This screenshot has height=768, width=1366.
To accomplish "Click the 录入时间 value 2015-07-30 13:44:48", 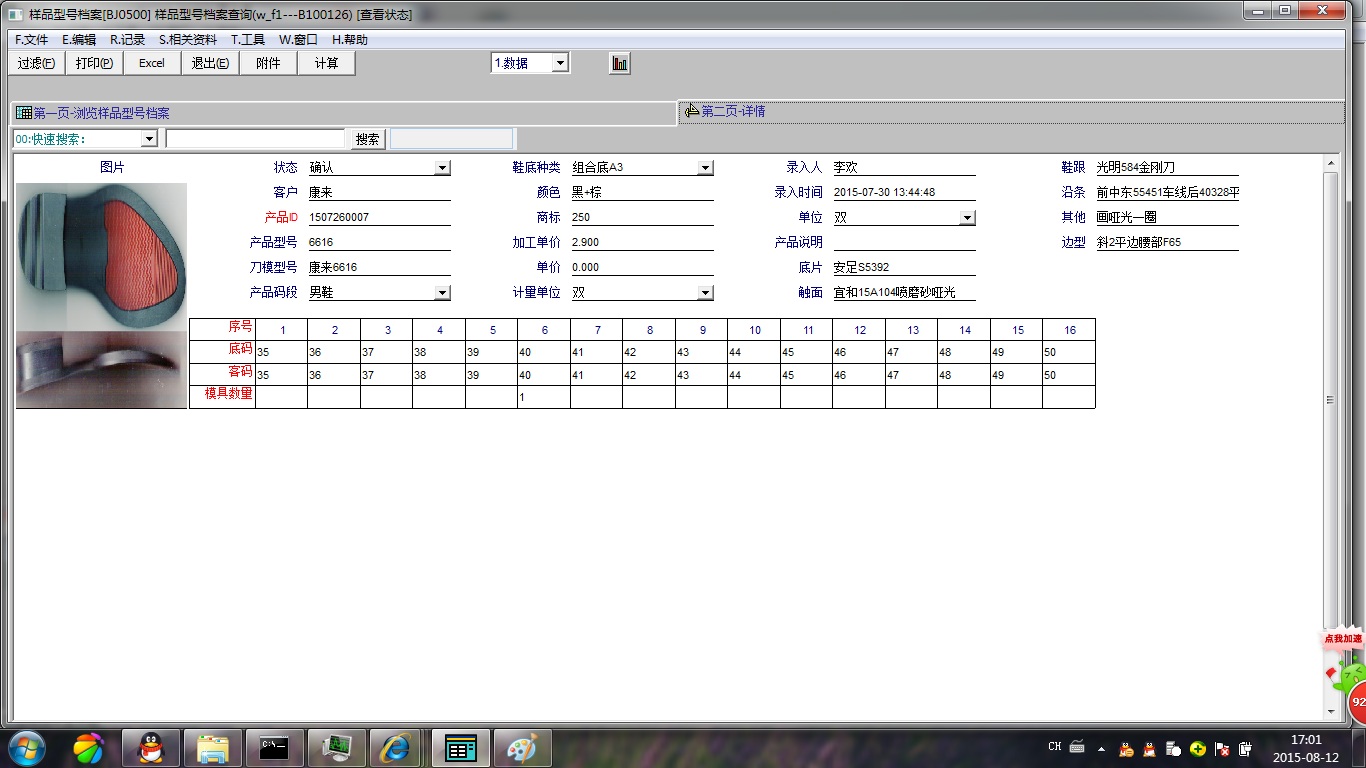I will [x=904, y=193].
